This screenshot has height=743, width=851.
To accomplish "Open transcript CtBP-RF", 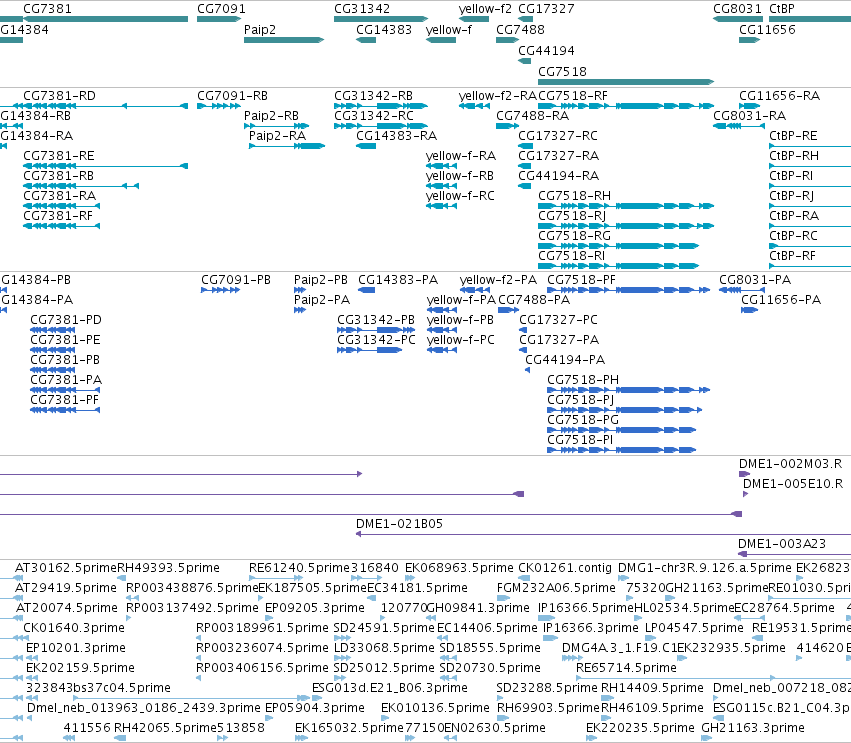I will point(810,266).
